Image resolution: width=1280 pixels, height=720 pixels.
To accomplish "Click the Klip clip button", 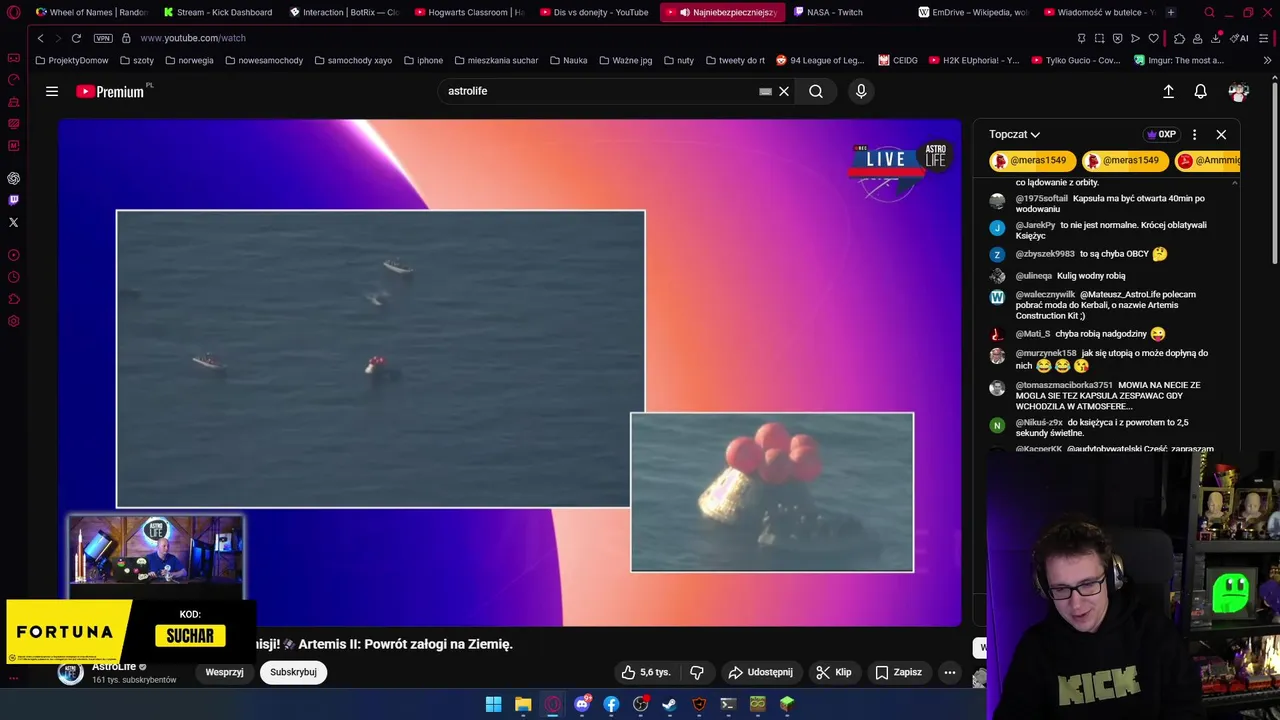I will pos(833,672).
